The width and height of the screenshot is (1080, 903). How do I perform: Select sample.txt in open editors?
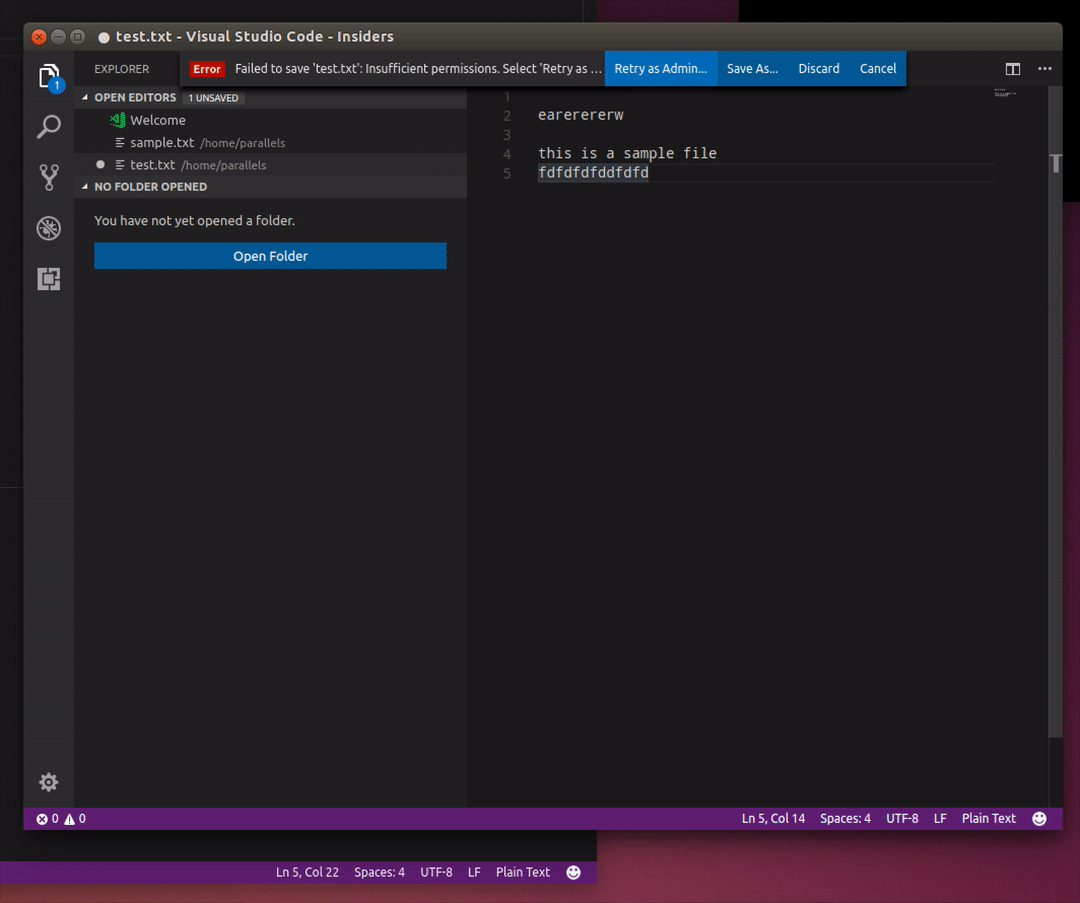(x=271, y=143)
